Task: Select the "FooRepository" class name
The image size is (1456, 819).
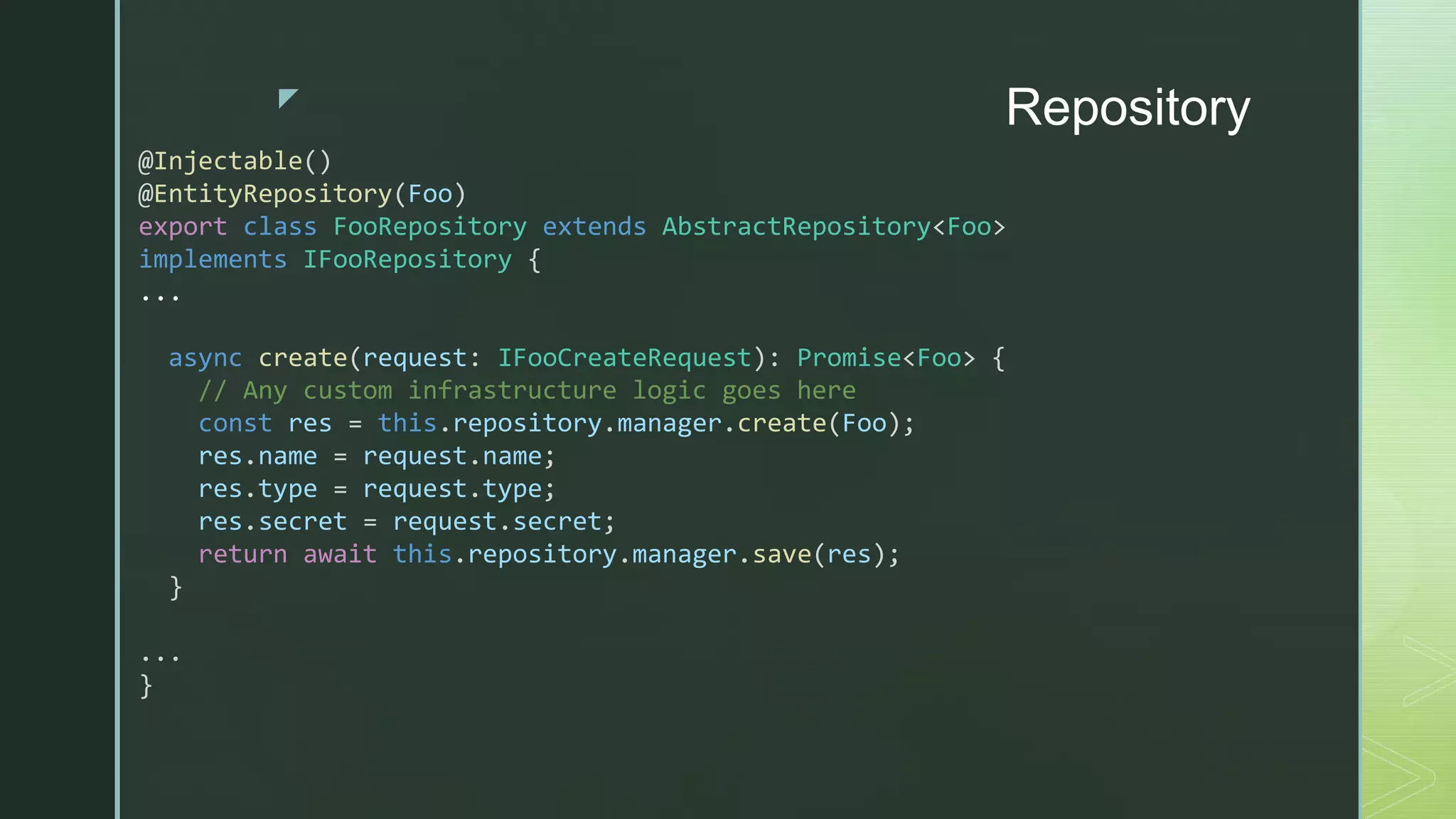Action: [x=430, y=227]
